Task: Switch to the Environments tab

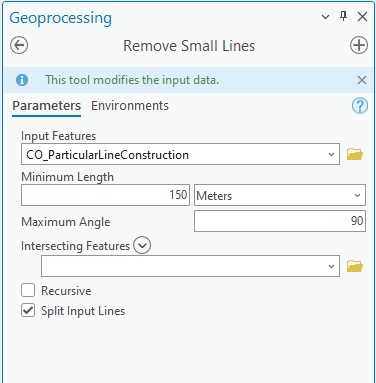Action: point(130,106)
